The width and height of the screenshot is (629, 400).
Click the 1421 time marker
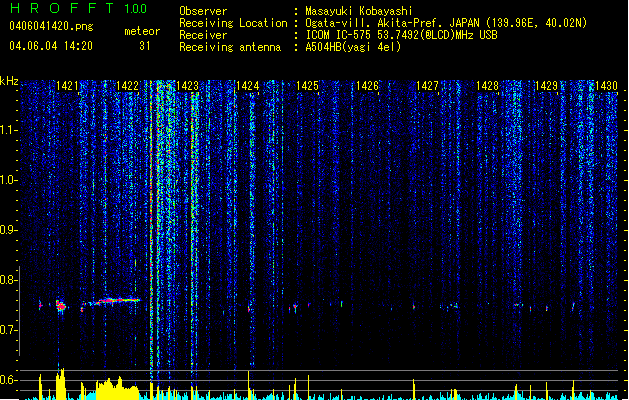tap(67, 86)
